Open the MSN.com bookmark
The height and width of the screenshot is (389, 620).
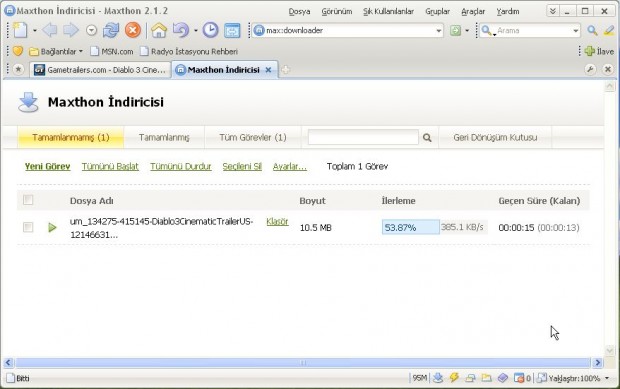tap(112, 51)
